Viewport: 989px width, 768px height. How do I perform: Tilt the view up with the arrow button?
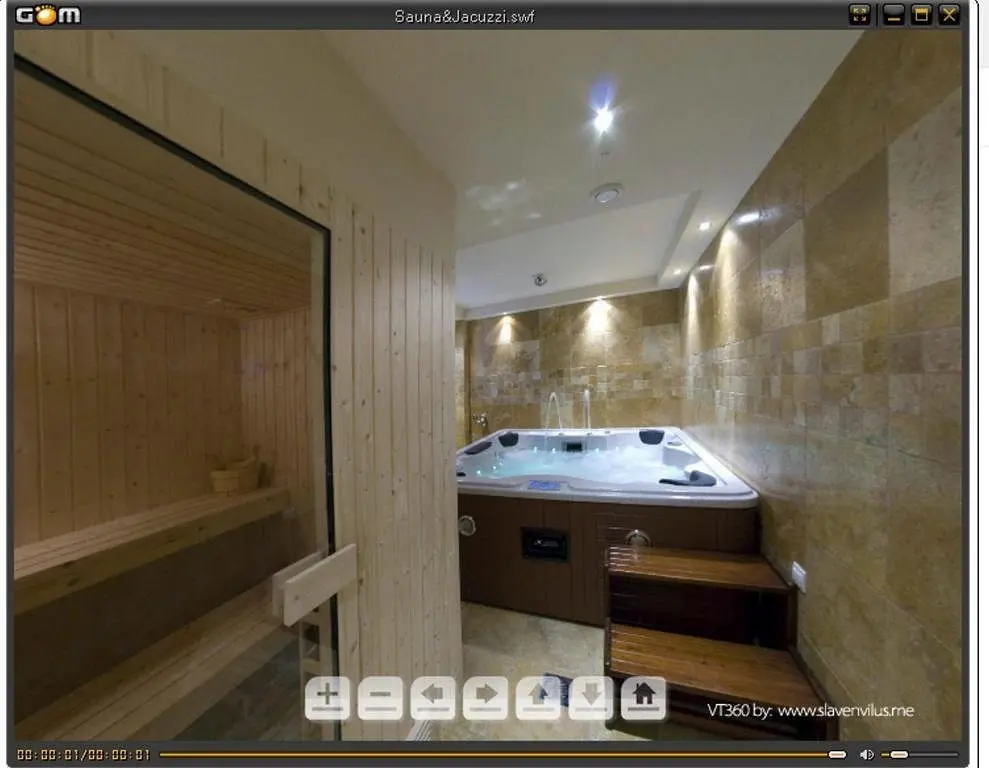point(538,697)
